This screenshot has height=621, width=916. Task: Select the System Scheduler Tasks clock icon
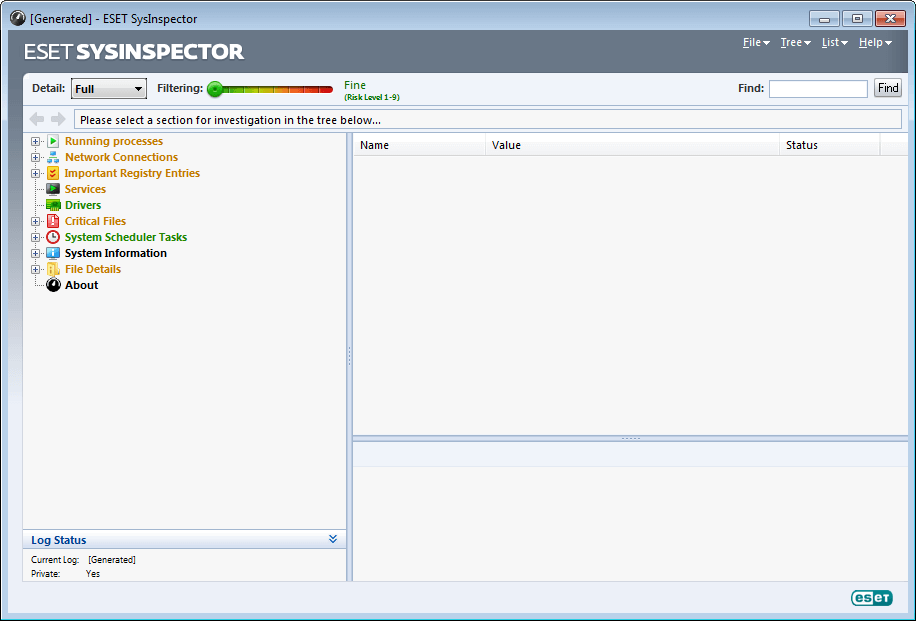53,237
